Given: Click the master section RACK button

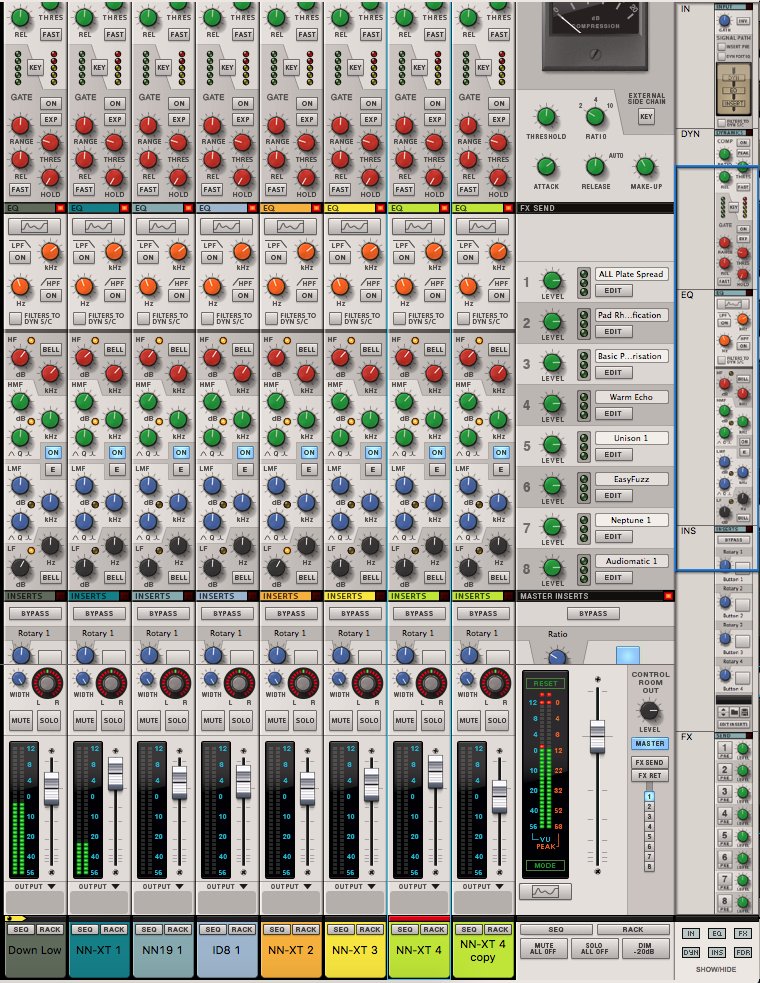Looking at the screenshot, I should click(633, 930).
